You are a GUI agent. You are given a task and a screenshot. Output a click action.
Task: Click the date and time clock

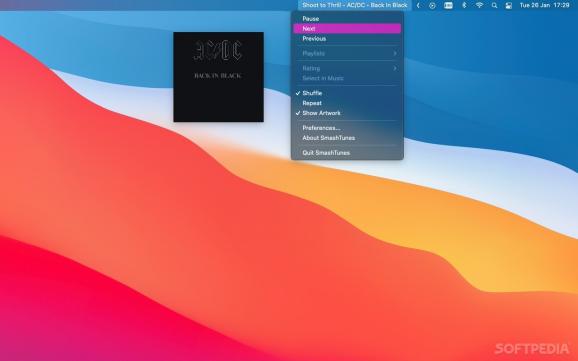tap(544, 5)
